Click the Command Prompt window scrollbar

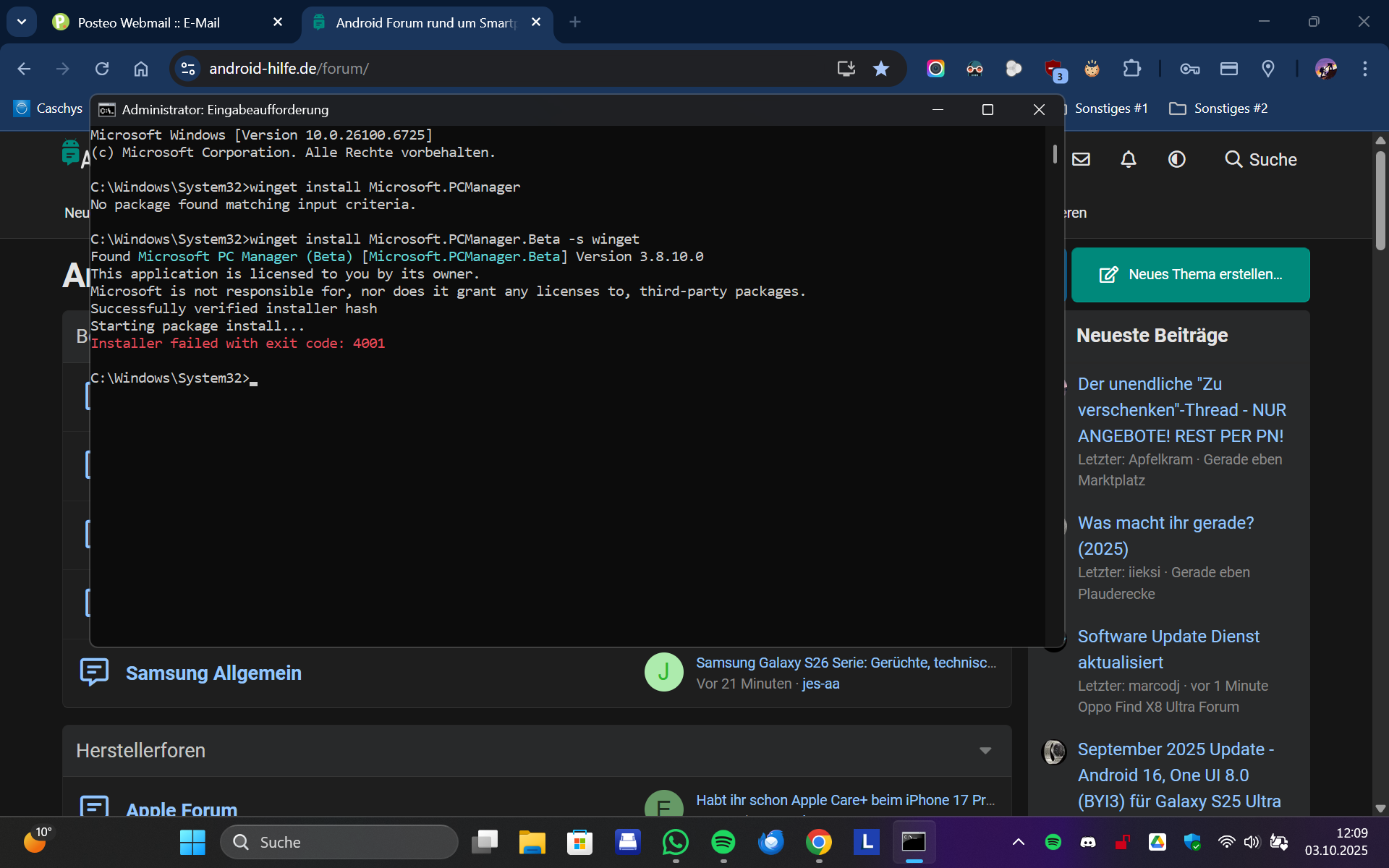click(1055, 153)
